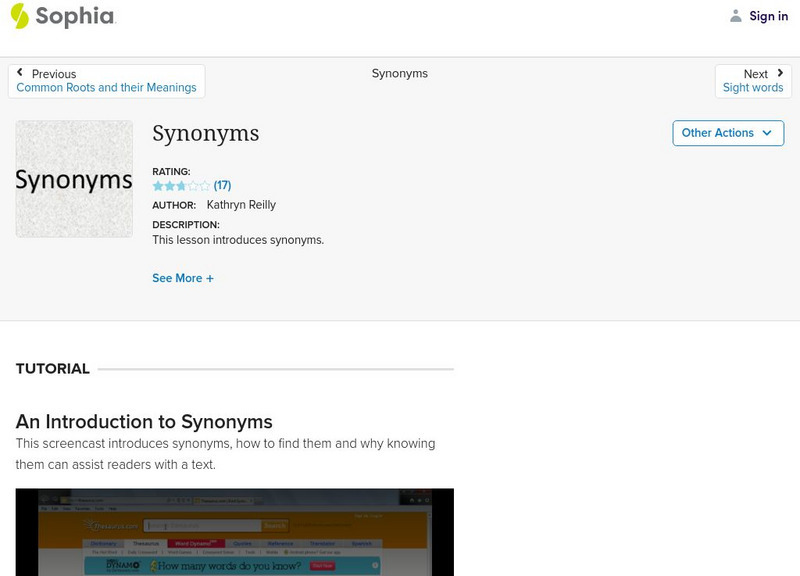Click the rating stars
Image resolution: width=800 pixels, height=576 pixels.
181,185
